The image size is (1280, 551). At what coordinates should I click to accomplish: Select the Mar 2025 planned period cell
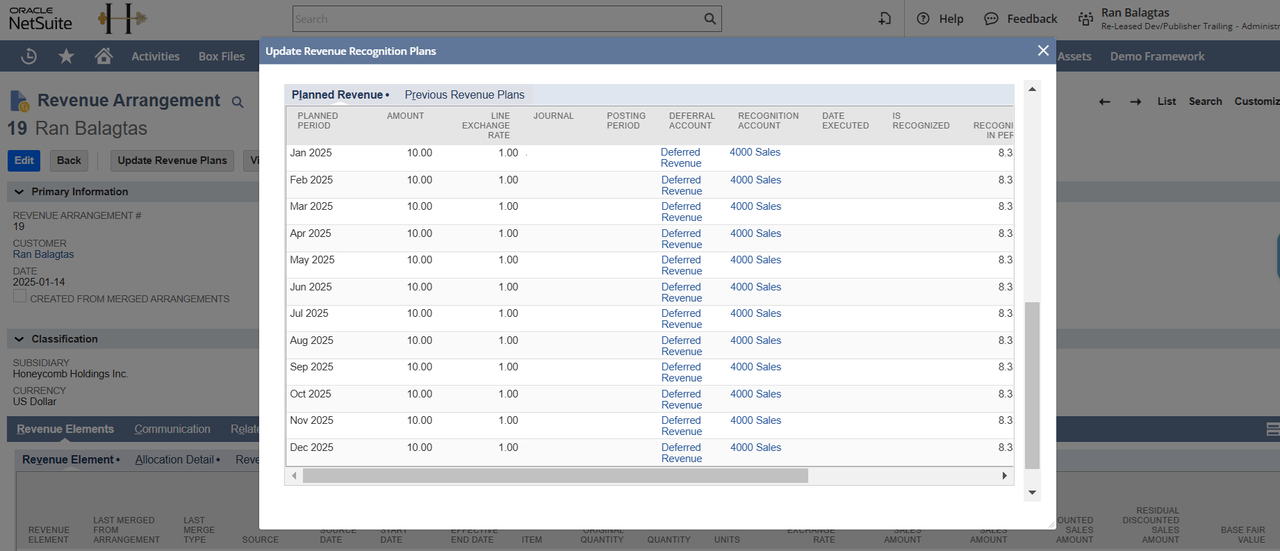coord(310,206)
